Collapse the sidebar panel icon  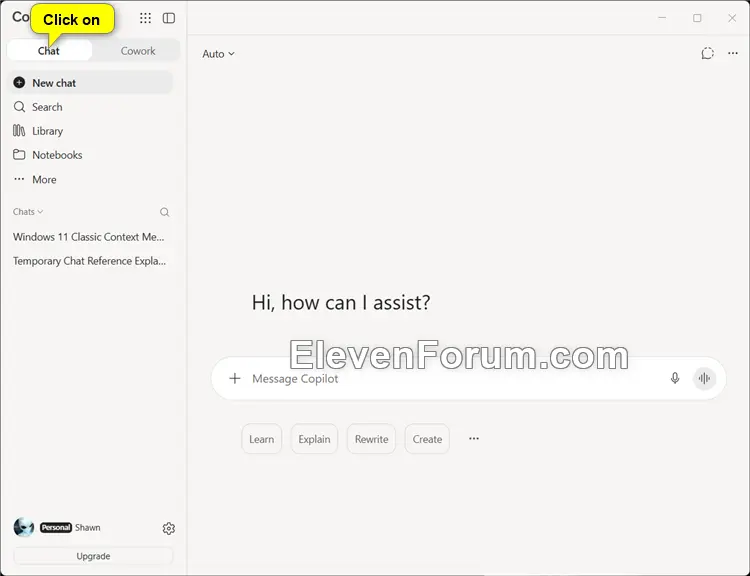169,18
